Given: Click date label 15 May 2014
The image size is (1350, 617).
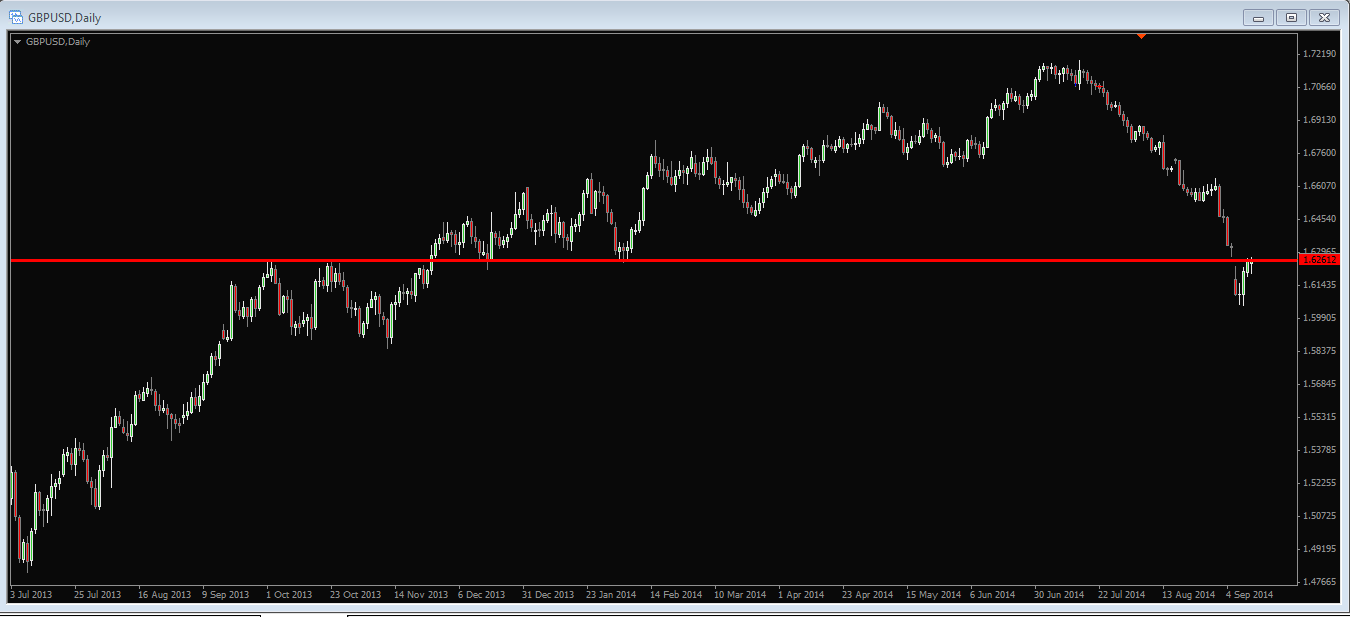Looking at the screenshot, I should 933,594.
